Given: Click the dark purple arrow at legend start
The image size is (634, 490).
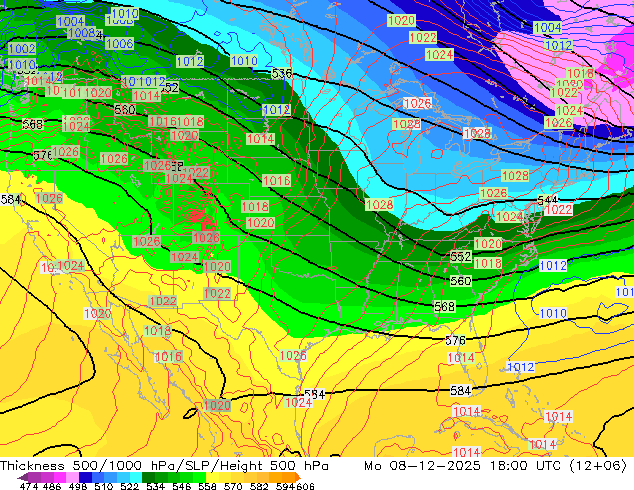Looking at the screenshot, I should [x=23, y=478].
